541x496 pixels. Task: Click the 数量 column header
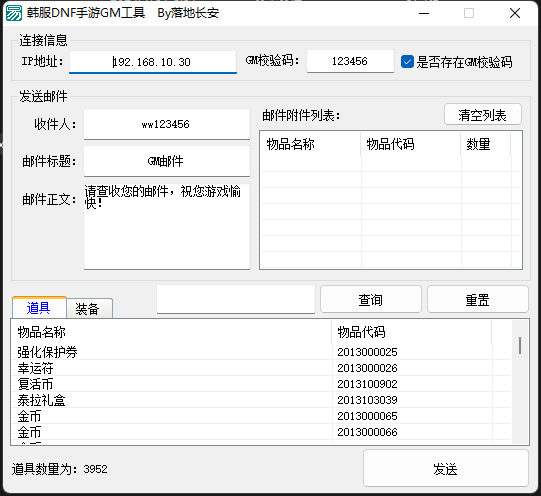pyautogui.click(x=486, y=144)
